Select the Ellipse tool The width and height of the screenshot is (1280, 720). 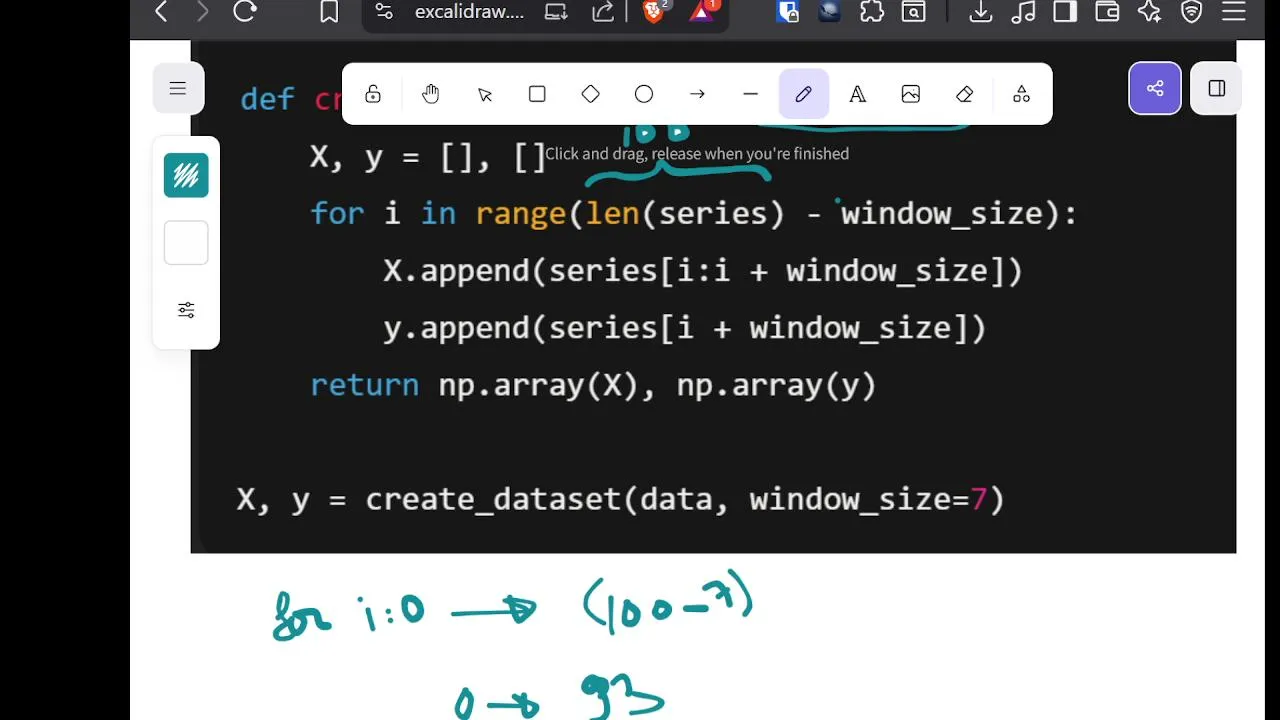click(644, 94)
